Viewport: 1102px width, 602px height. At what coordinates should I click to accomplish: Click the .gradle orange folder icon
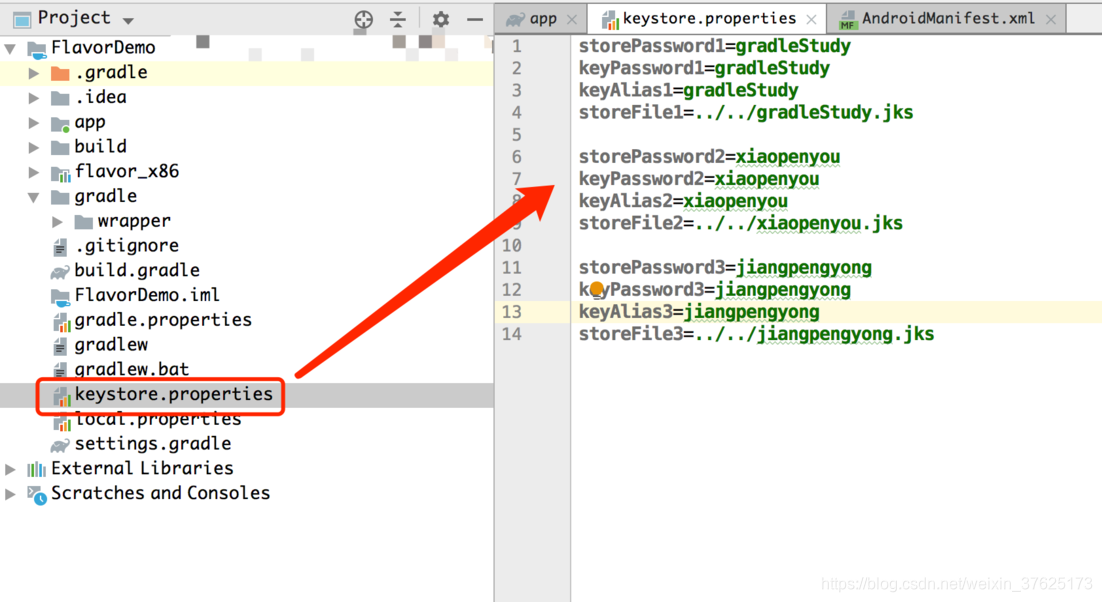[x=60, y=73]
